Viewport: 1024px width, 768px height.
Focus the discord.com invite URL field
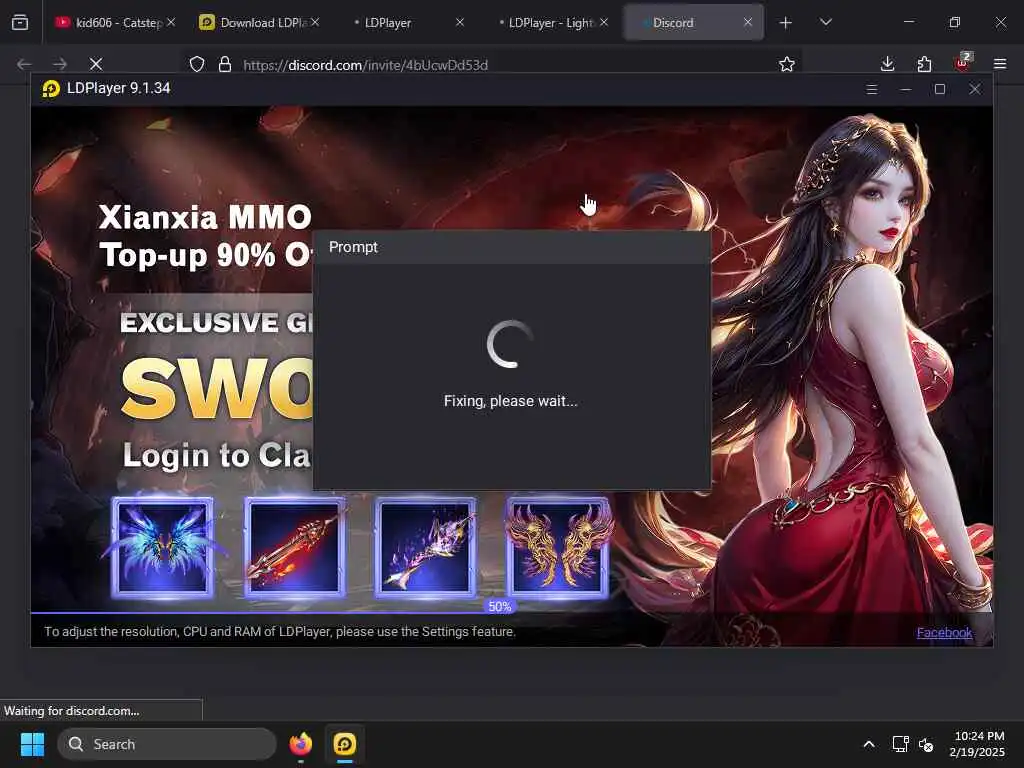pyautogui.click(x=365, y=65)
